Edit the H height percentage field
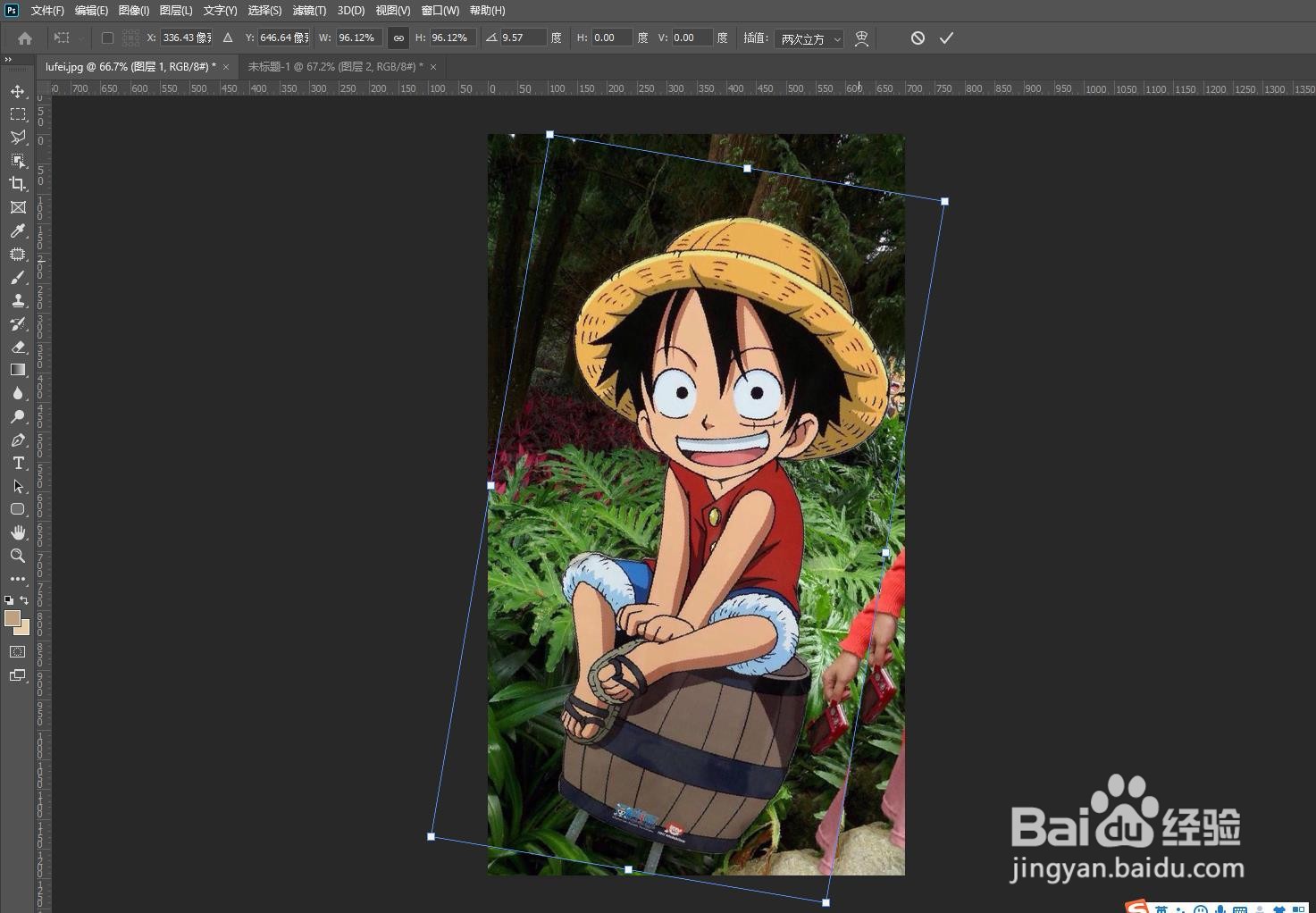This screenshot has height=913, width=1316. point(452,38)
